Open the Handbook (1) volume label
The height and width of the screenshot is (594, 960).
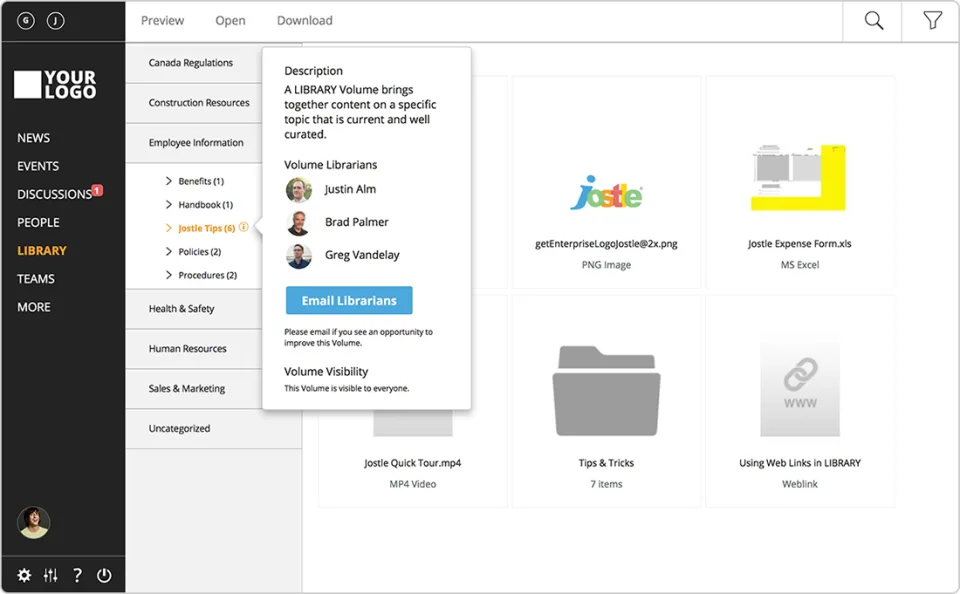(x=206, y=205)
